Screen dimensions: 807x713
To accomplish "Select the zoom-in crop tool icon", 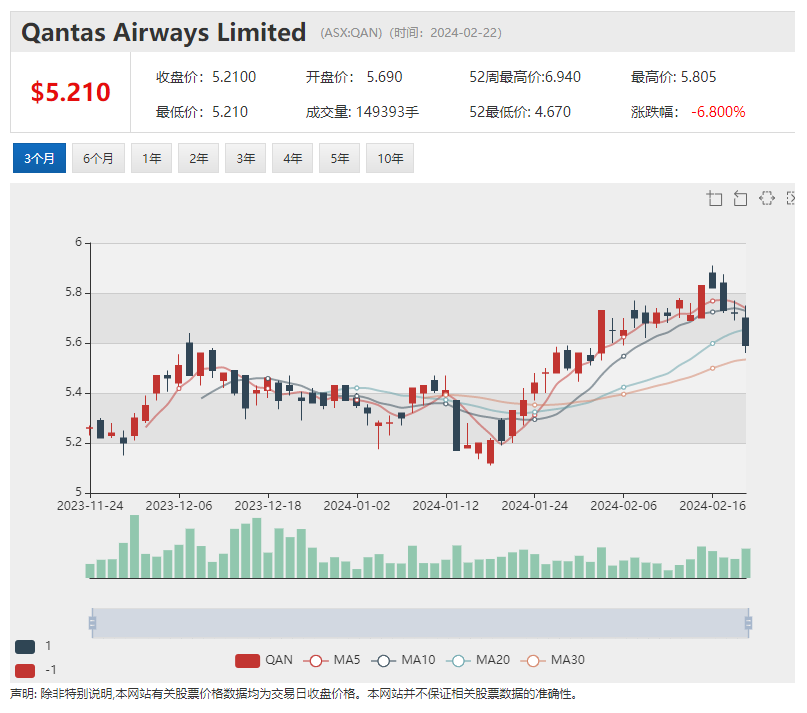I will 714,198.
